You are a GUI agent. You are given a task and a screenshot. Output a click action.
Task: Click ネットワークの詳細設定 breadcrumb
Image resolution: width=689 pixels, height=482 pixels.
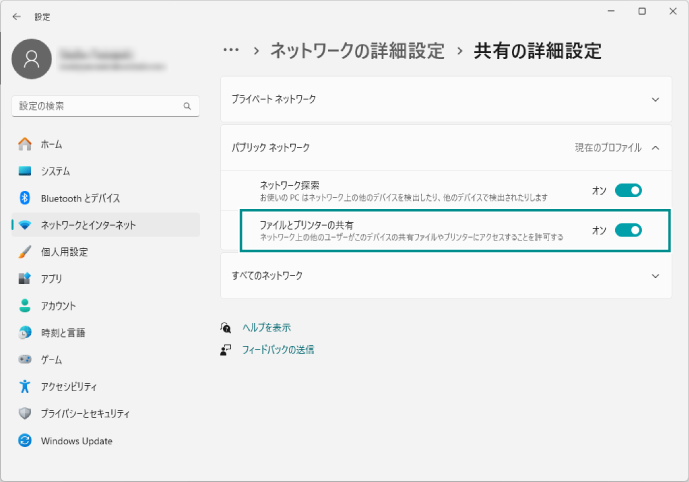click(357, 51)
